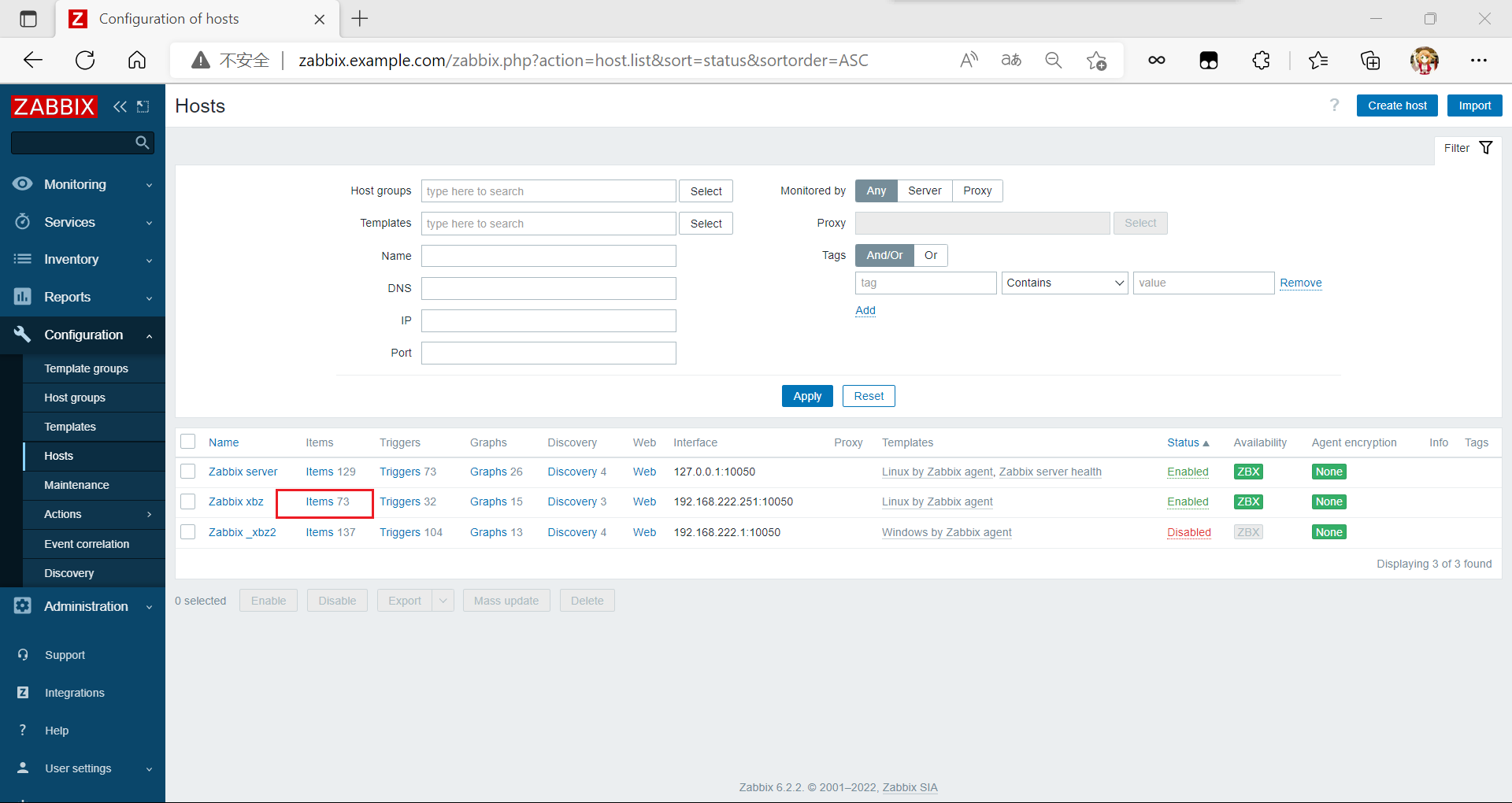
Task: Click the Integrations Z icon
Action: click(x=23, y=692)
